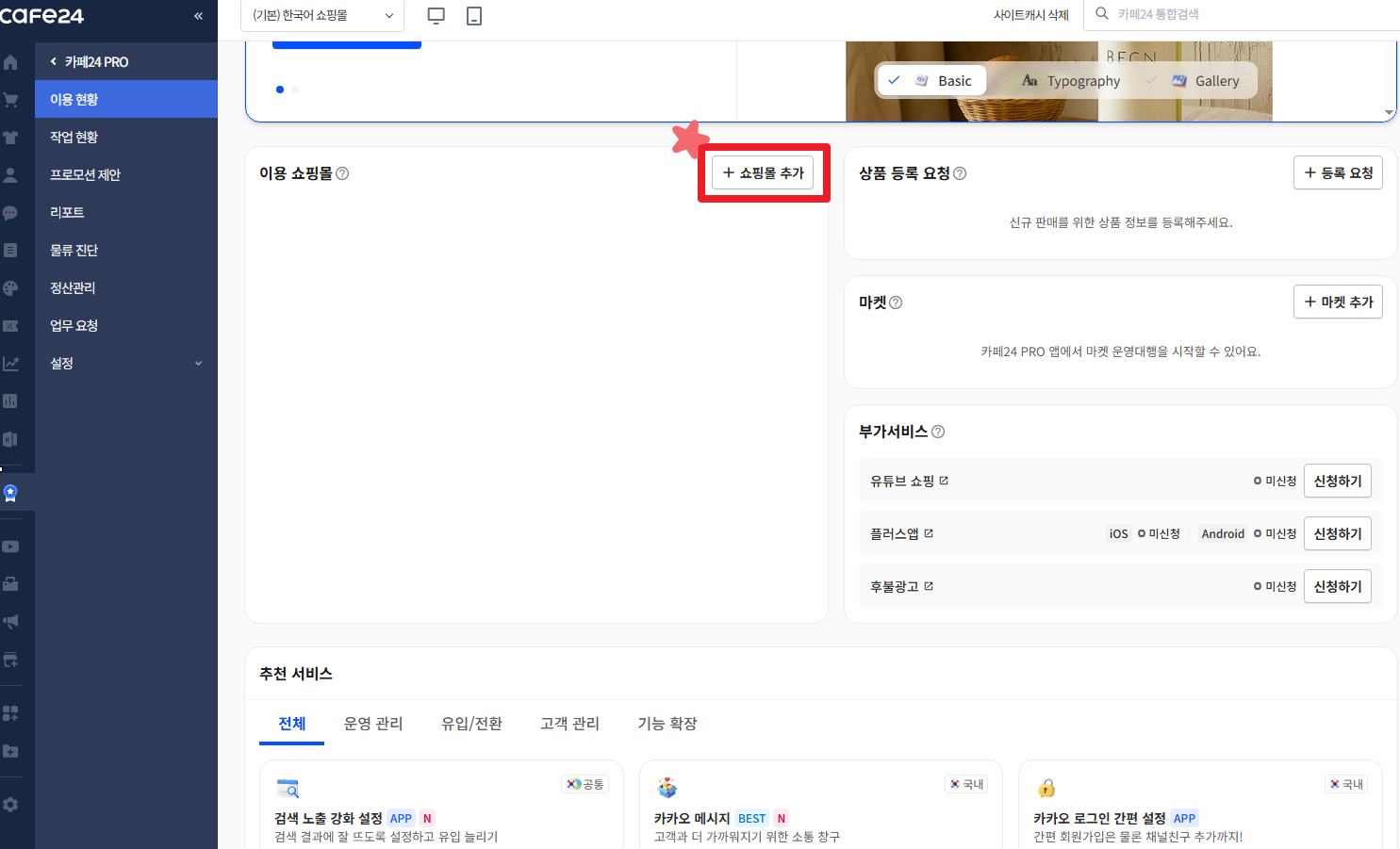
Task: Open the apps-plus grid icon
Action: (x=10, y=713)
